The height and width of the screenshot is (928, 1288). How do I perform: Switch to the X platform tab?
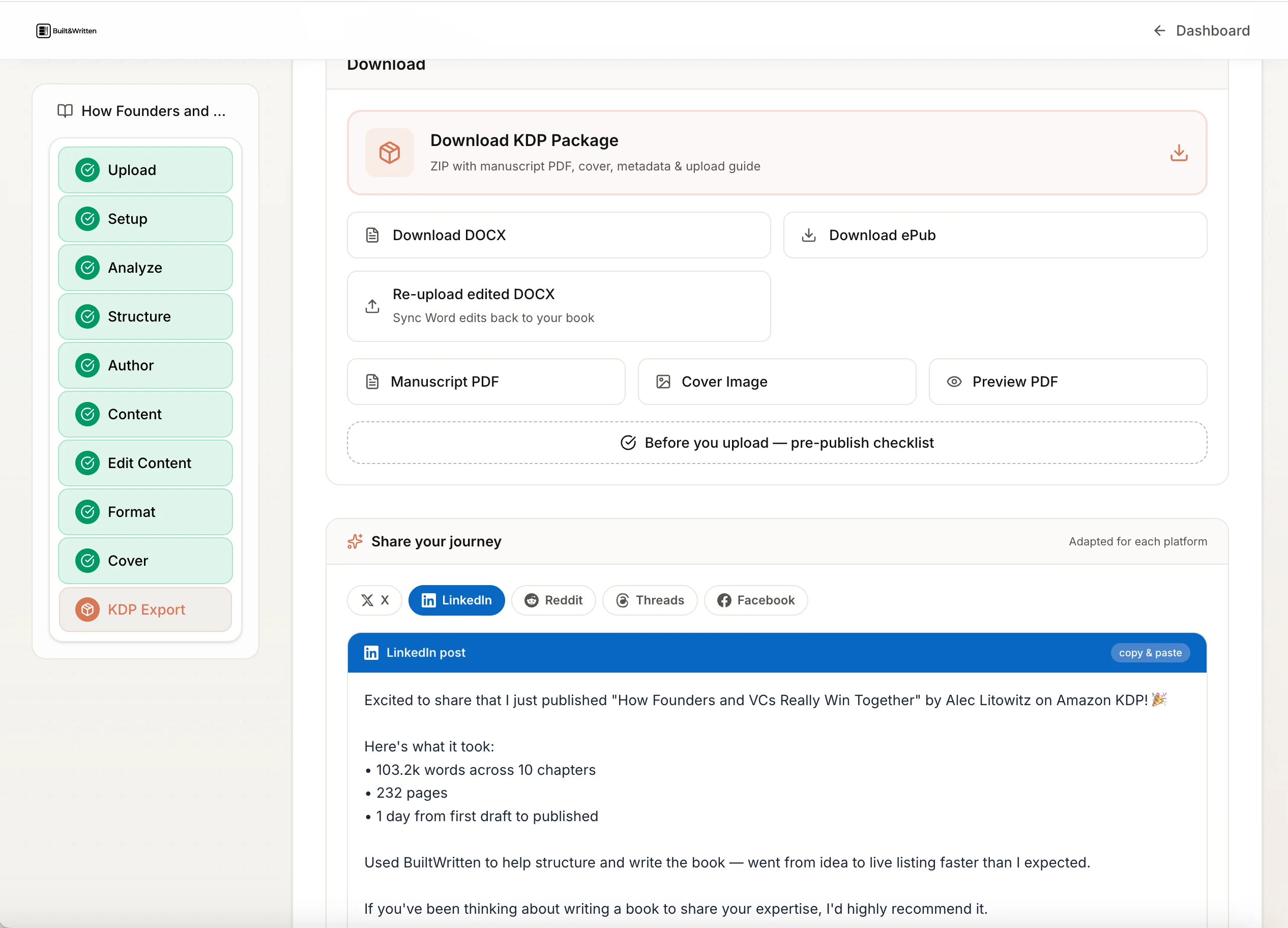coord(375,600)
